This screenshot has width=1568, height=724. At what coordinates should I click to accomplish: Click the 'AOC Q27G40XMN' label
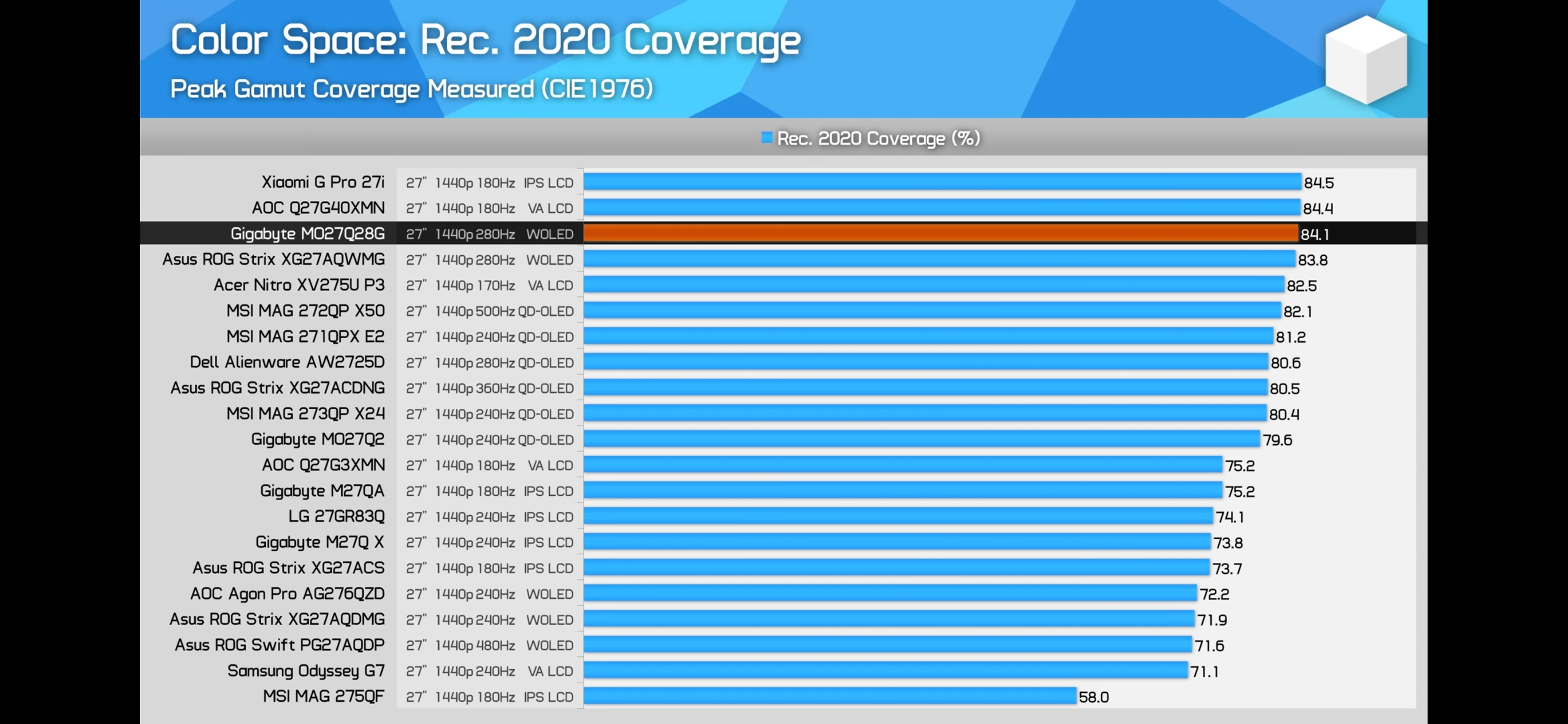point(318,207)
